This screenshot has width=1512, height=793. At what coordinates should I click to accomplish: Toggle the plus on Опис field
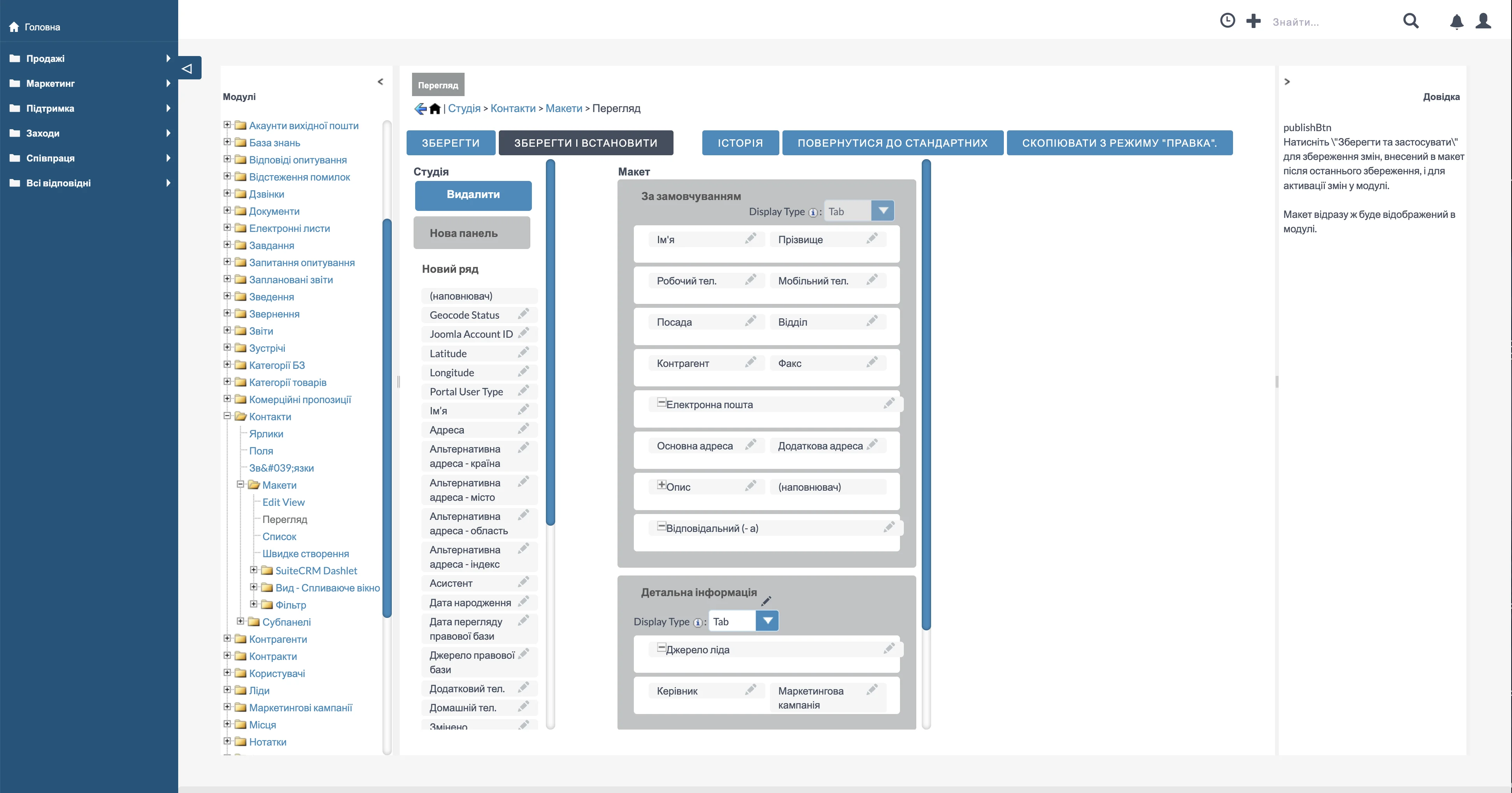(x=661, y=485)
